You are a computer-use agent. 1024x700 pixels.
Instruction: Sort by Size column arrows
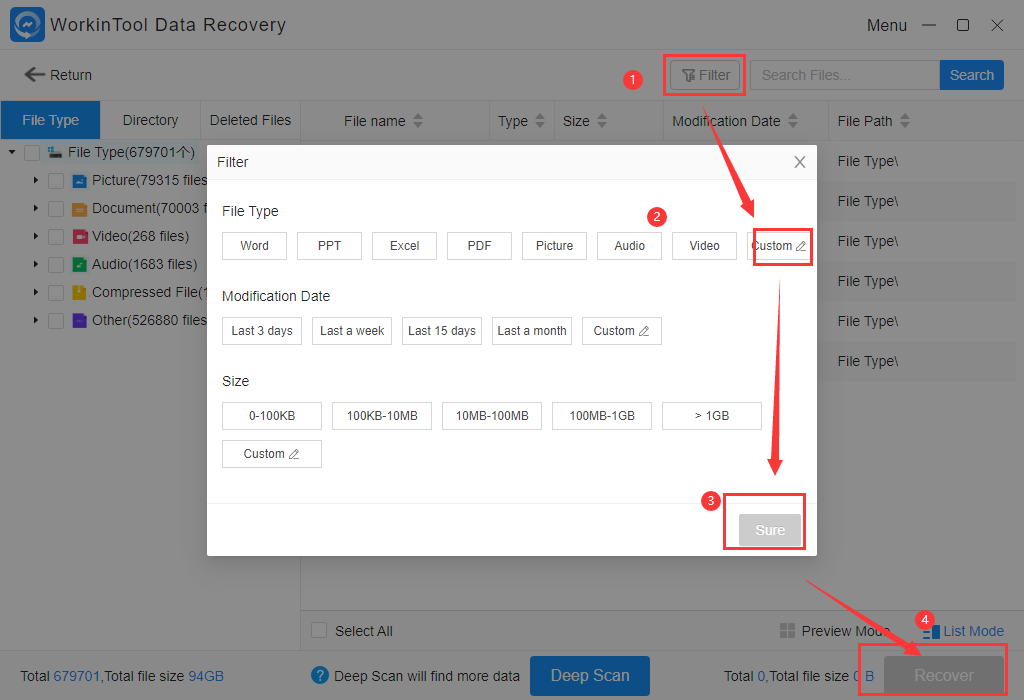(601, 121)
